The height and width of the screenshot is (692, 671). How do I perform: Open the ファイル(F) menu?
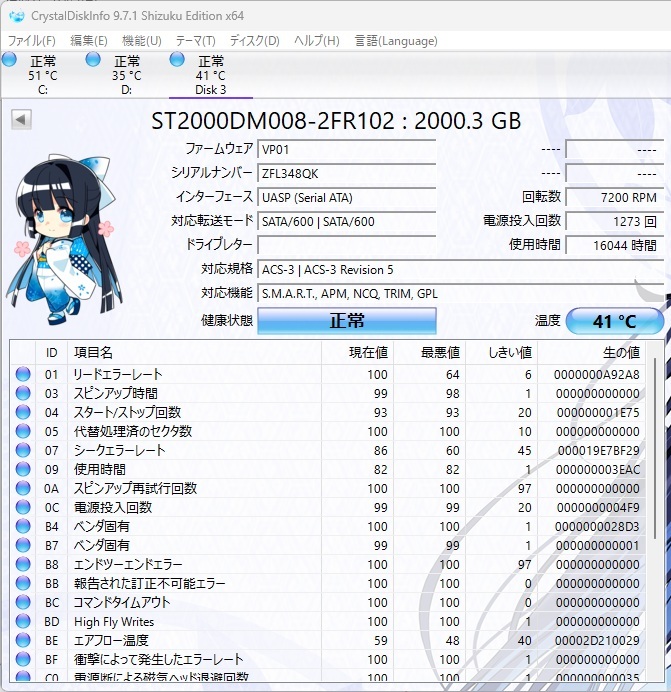[x=32, y=41]
